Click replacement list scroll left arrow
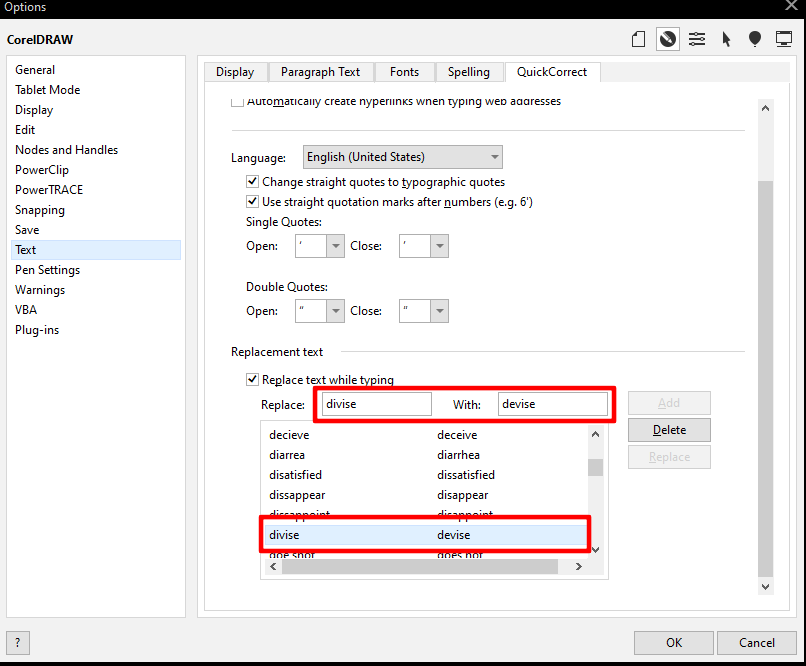Image resolution: width=806 pixels, height=666 pixels. [x=273, y=566]
